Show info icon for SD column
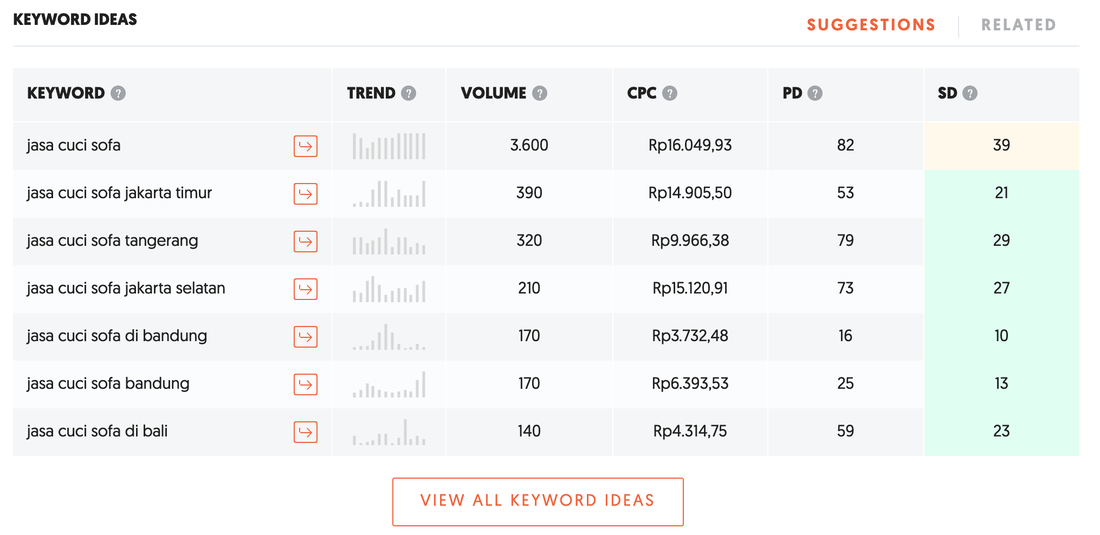The width and height of the screenshot is (1100, 535). point(970,93)
